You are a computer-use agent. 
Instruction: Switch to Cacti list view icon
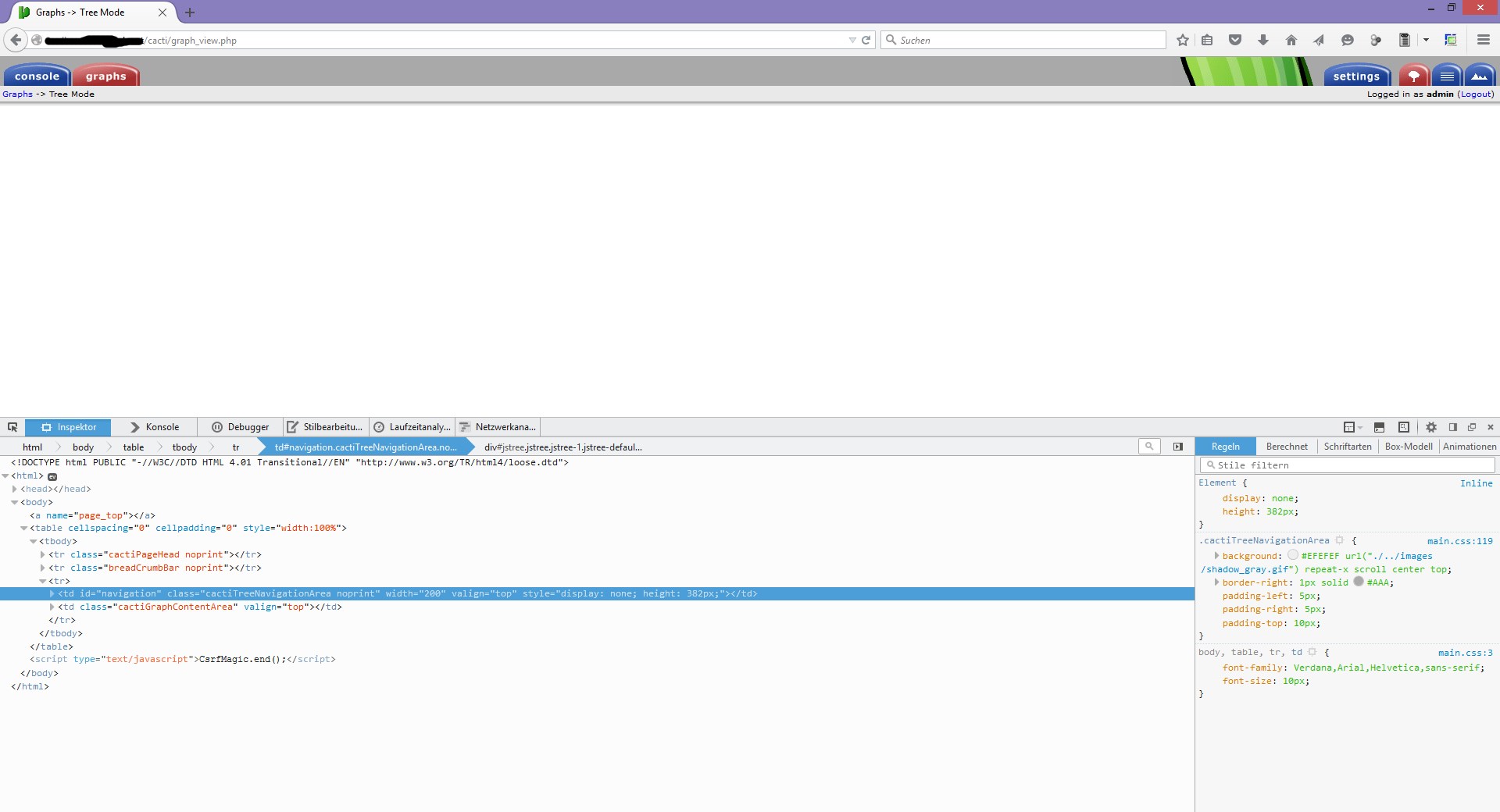point(1447,76)
